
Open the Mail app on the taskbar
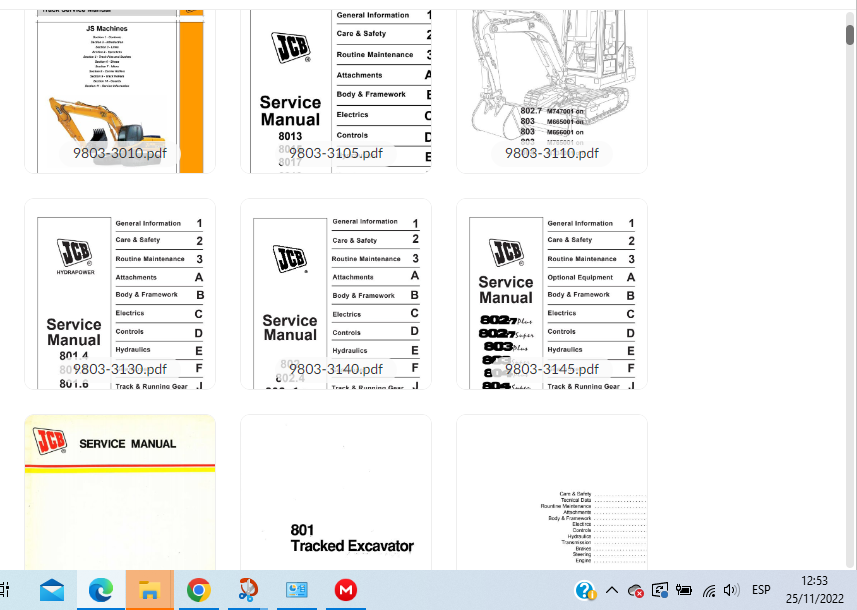pos(51,590)
